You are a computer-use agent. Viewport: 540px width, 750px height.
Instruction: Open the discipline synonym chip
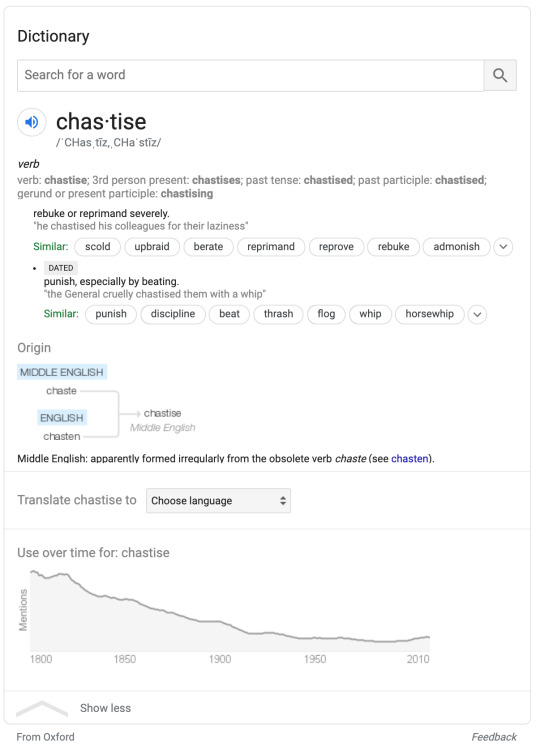(173, 314)
